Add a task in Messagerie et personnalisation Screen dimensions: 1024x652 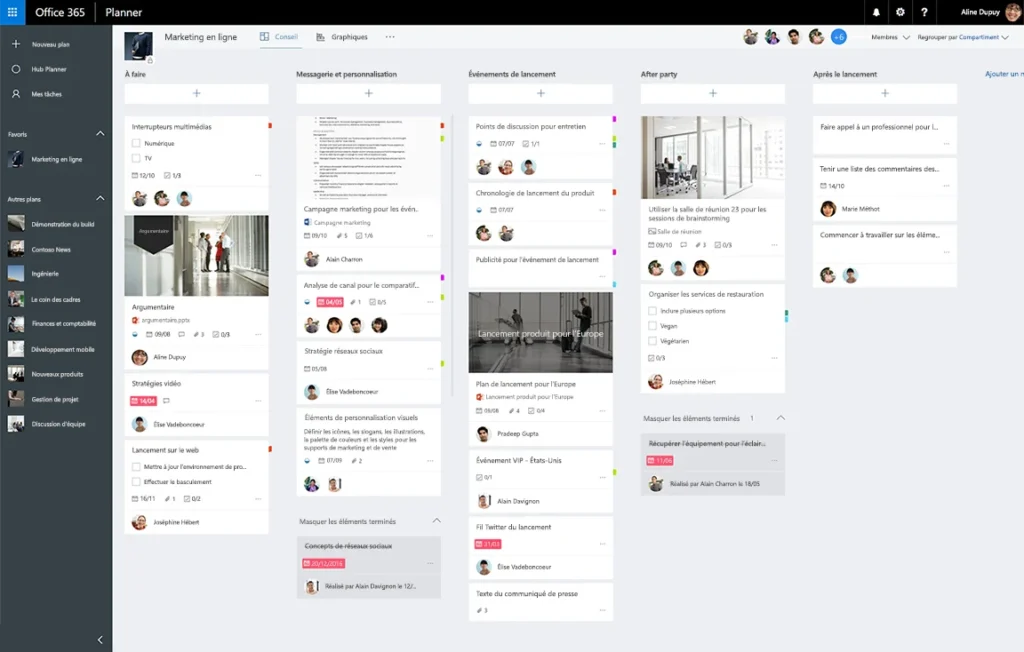tap(368, 93)
